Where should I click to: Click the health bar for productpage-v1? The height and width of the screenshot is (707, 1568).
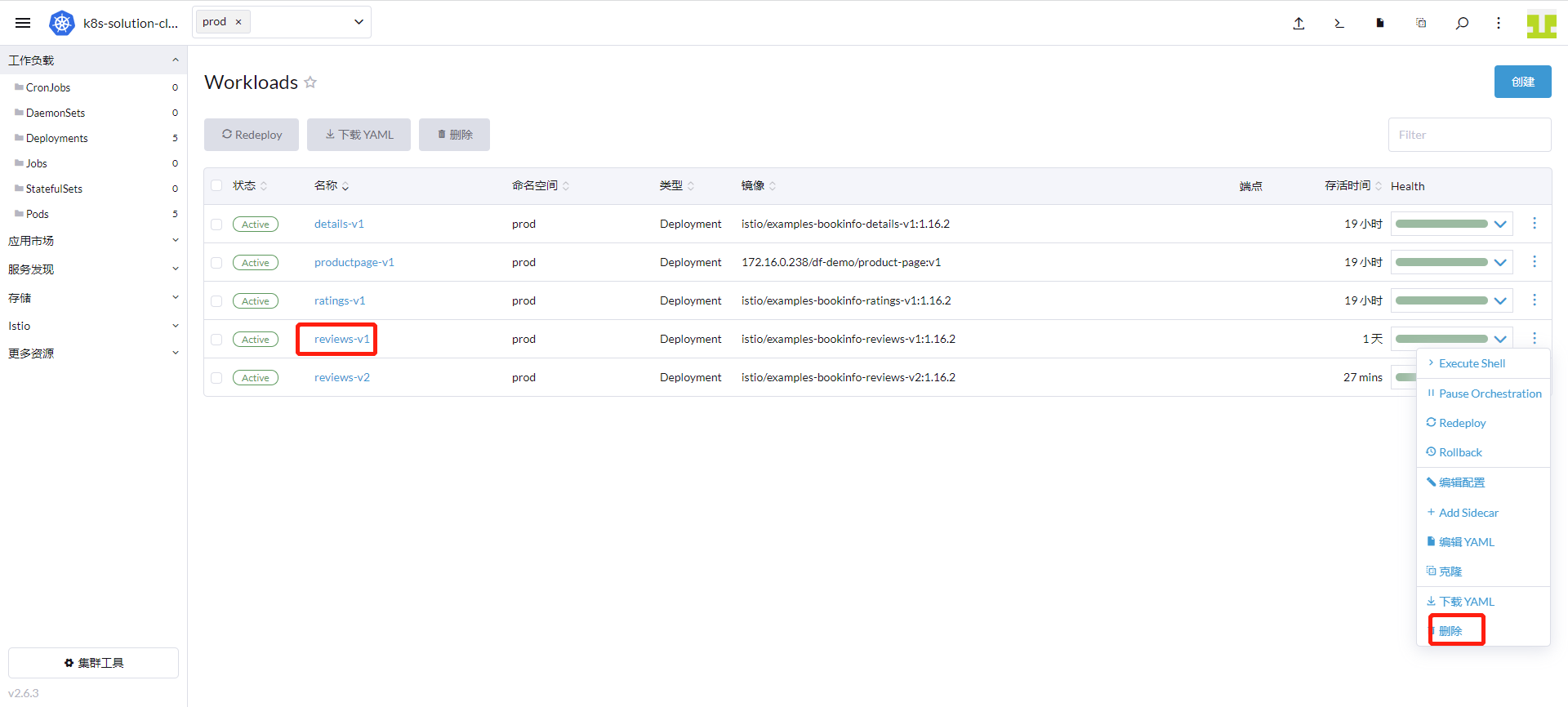click(x=1441, y=262)
